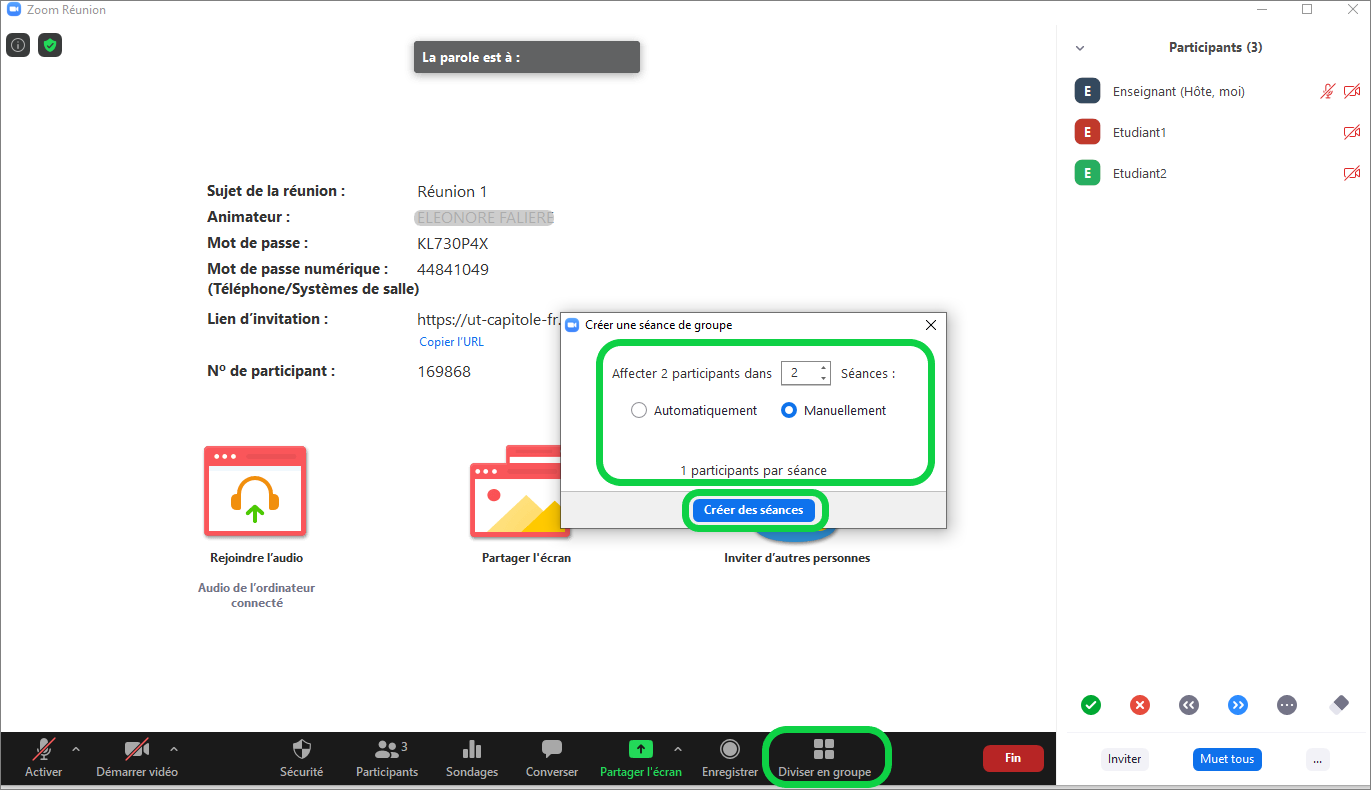
Task: Open share options arrow beside Partager l'écran
Action: click(x=678, y=749)
